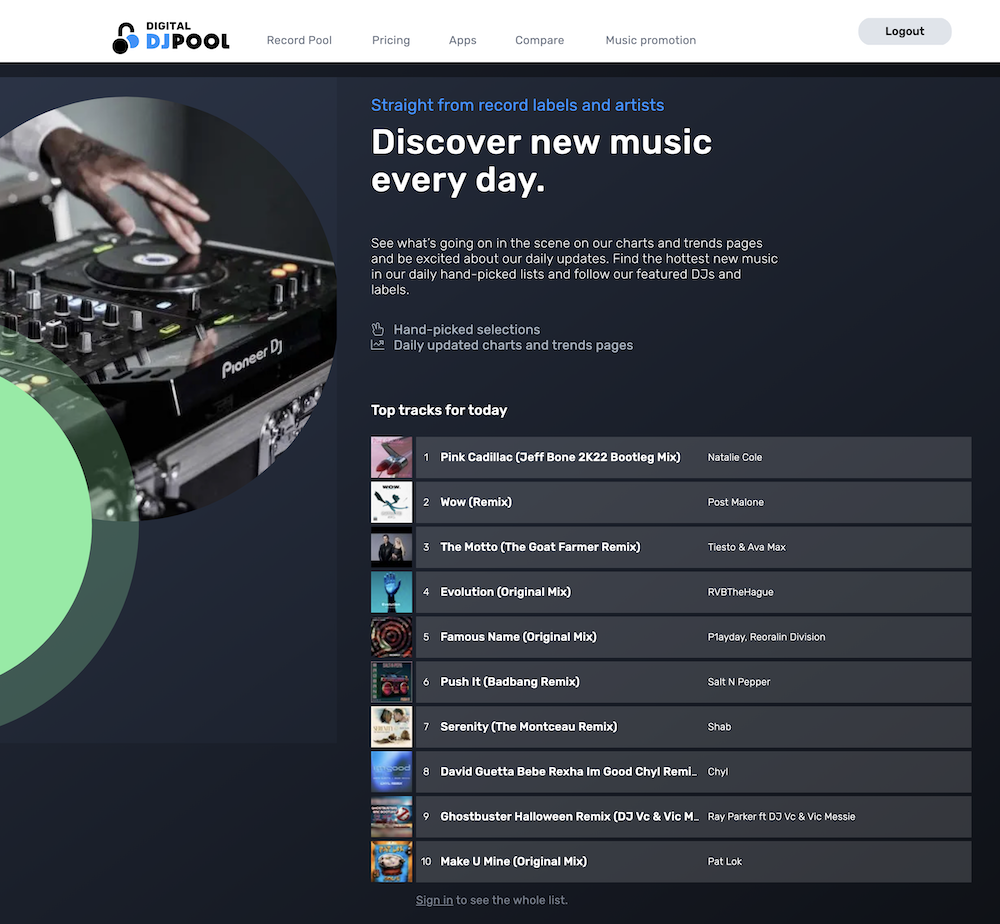Click artist 'P1ayday, Reoralin Division'

tap(766, 636)
